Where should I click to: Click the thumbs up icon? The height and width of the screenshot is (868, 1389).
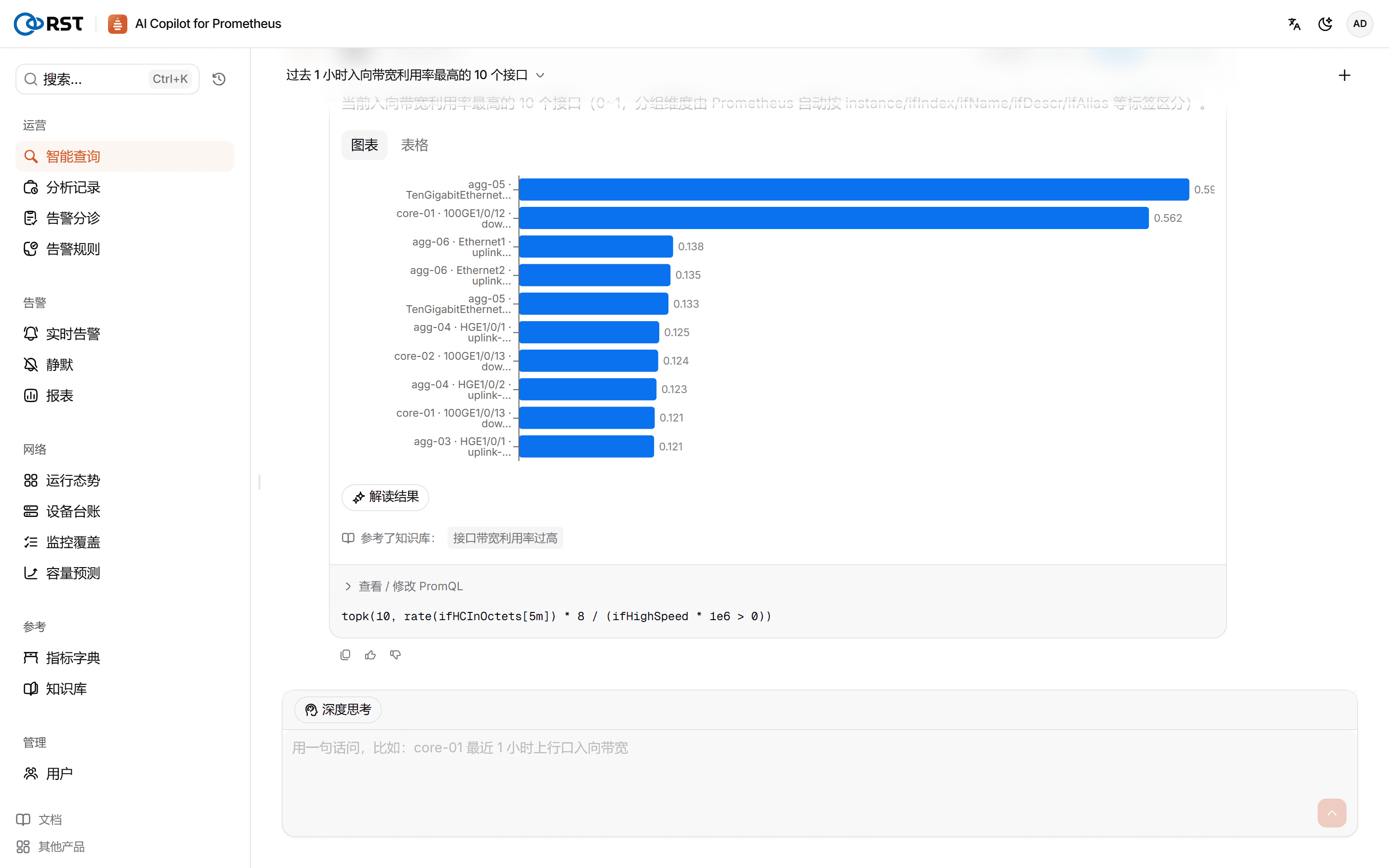point(370,655)
